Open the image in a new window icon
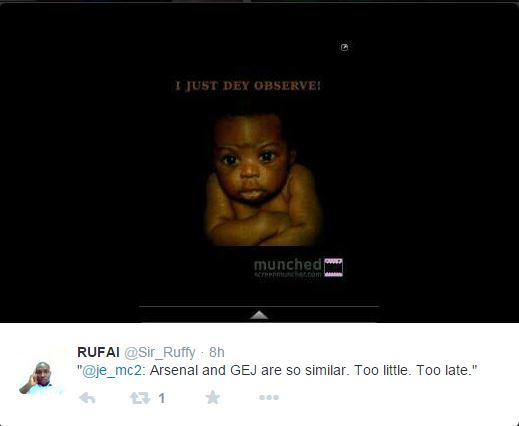 [x=344, y=47]
